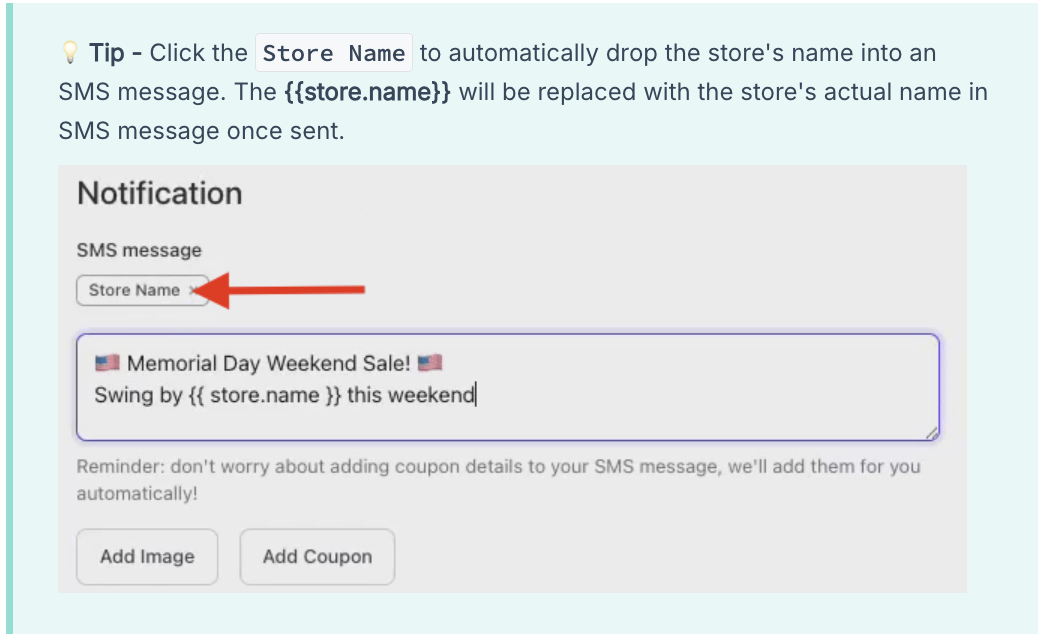Click the SMS message field label

tap(139, 250)
